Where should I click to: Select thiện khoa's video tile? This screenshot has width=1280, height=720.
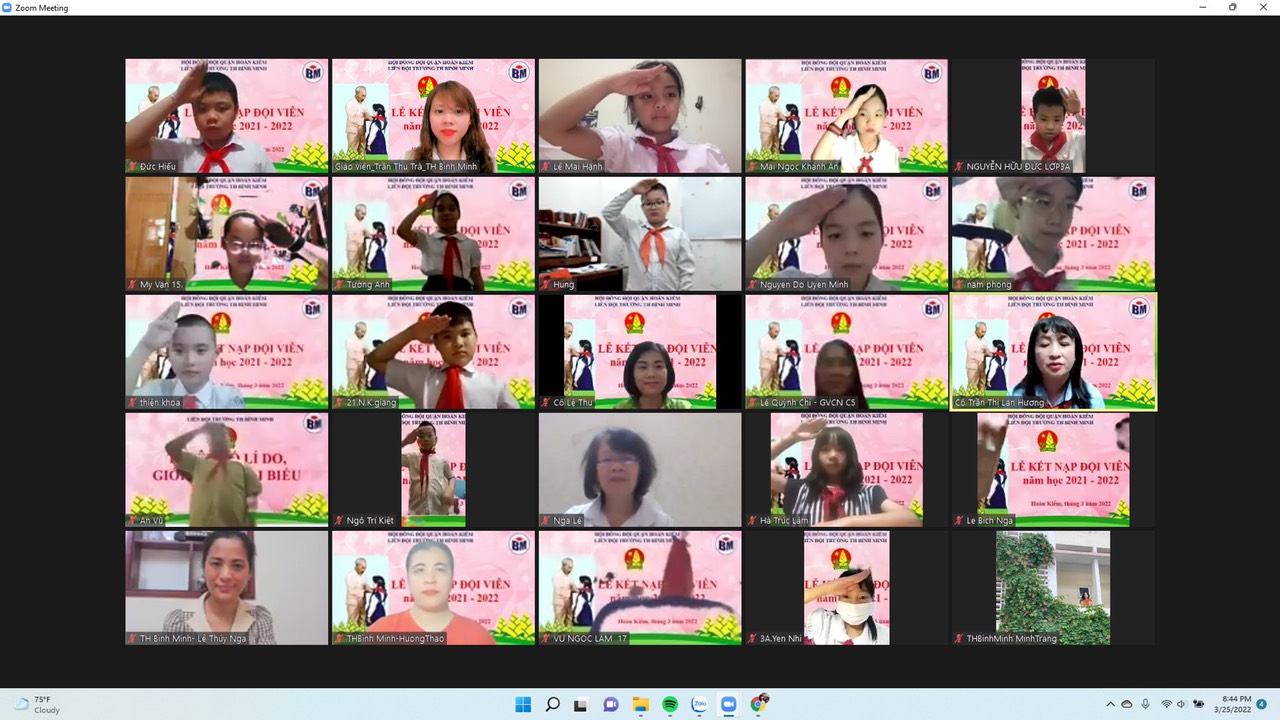[227, 352]
